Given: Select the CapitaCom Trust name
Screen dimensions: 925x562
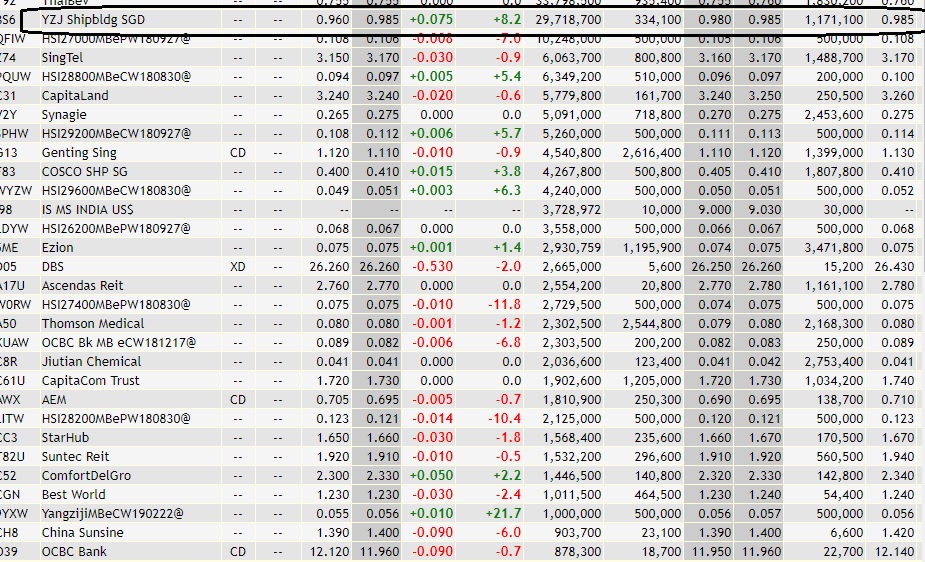Looking at the screenshot, I should coord(90,381).
